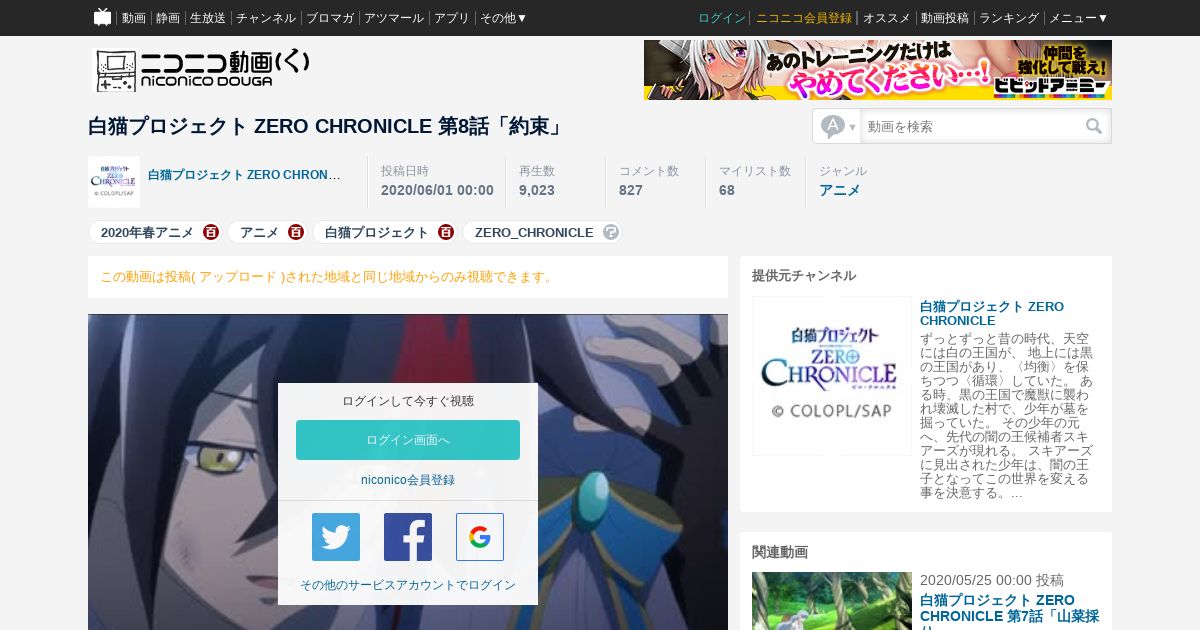Select the 2020年春アニメ tag
1200x630 pixels.
pyautogui.click(x=147, y=232)
